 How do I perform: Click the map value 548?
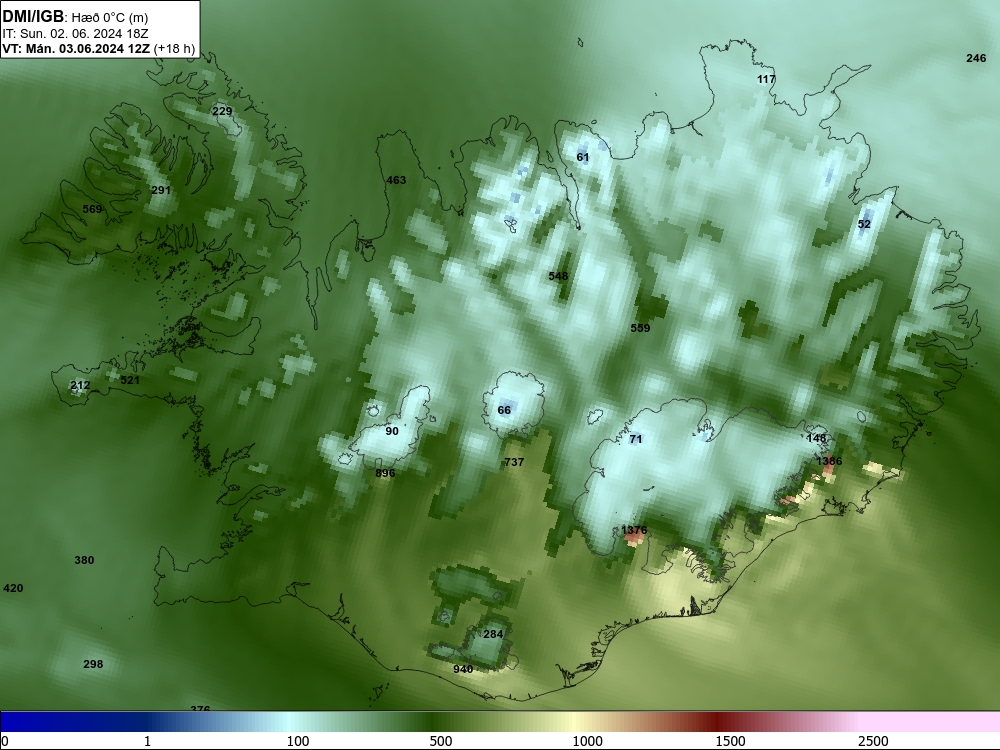click(x=558, y=276)
